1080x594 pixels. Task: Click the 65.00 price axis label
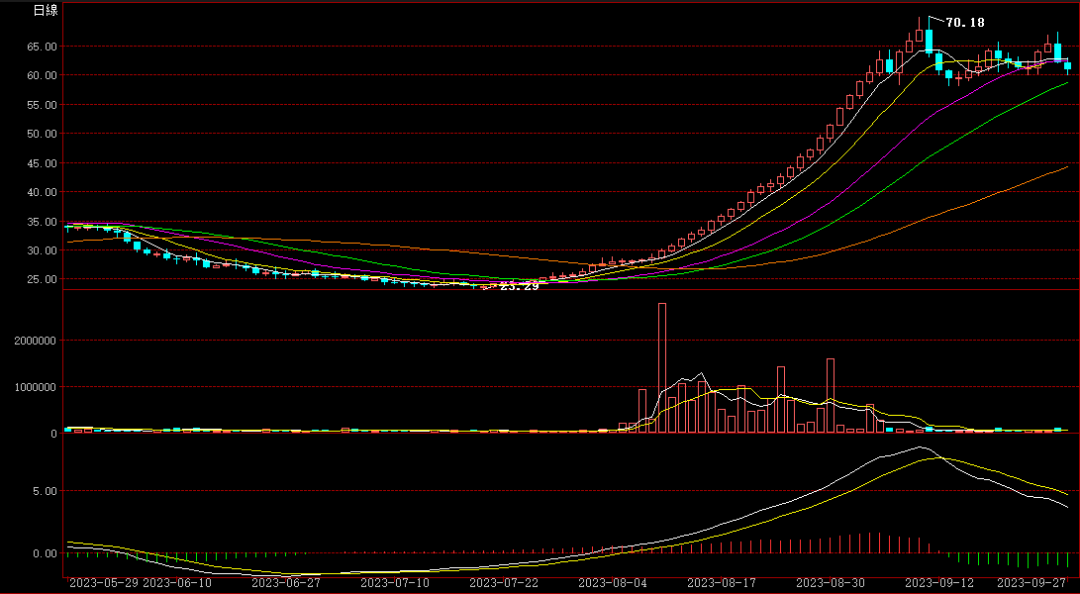(42, 46)
